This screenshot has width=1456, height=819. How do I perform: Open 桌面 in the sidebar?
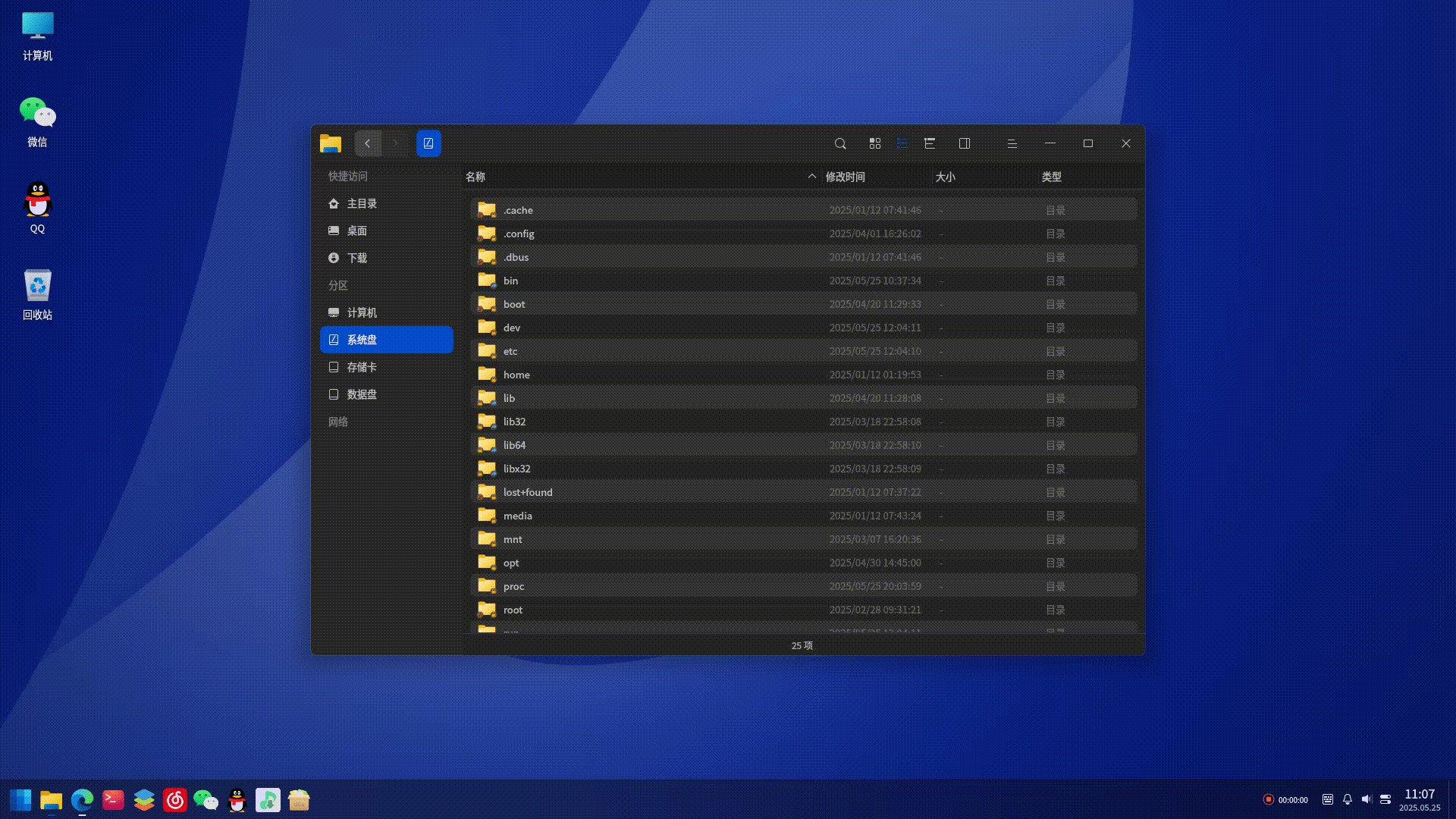[387, 231]
